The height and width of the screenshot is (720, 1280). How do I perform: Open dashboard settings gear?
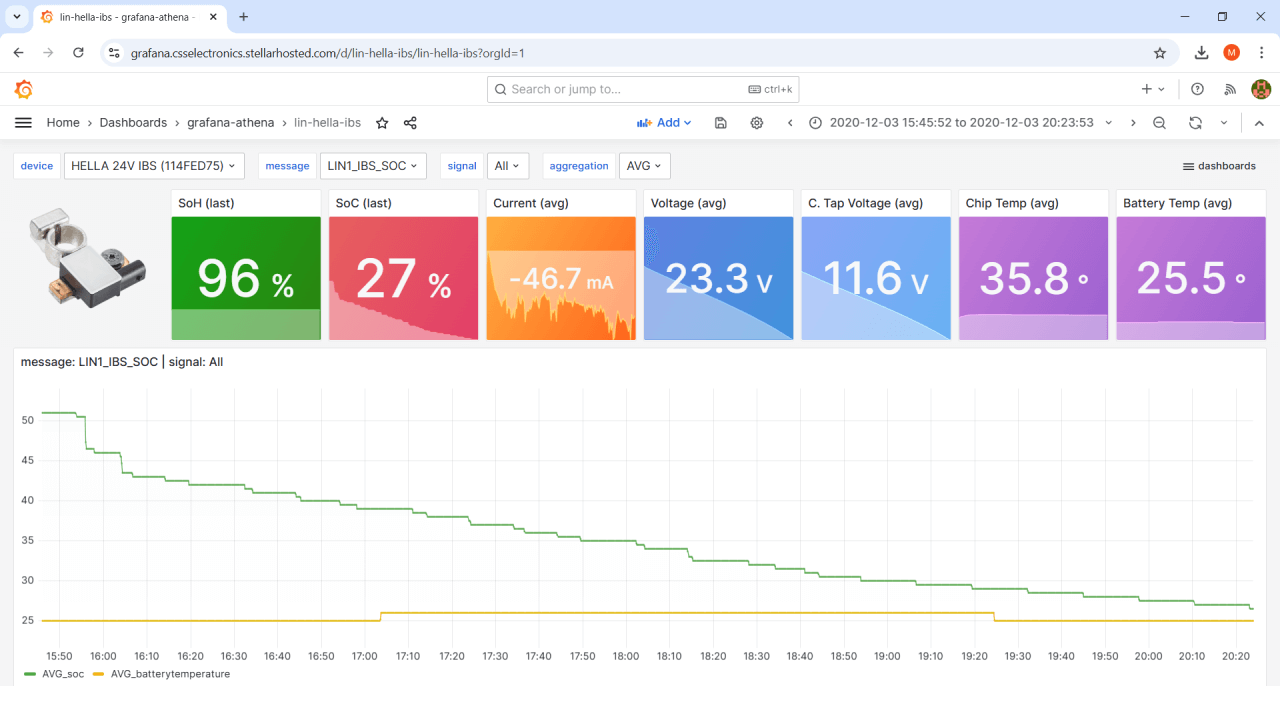[x=757, y=123]
